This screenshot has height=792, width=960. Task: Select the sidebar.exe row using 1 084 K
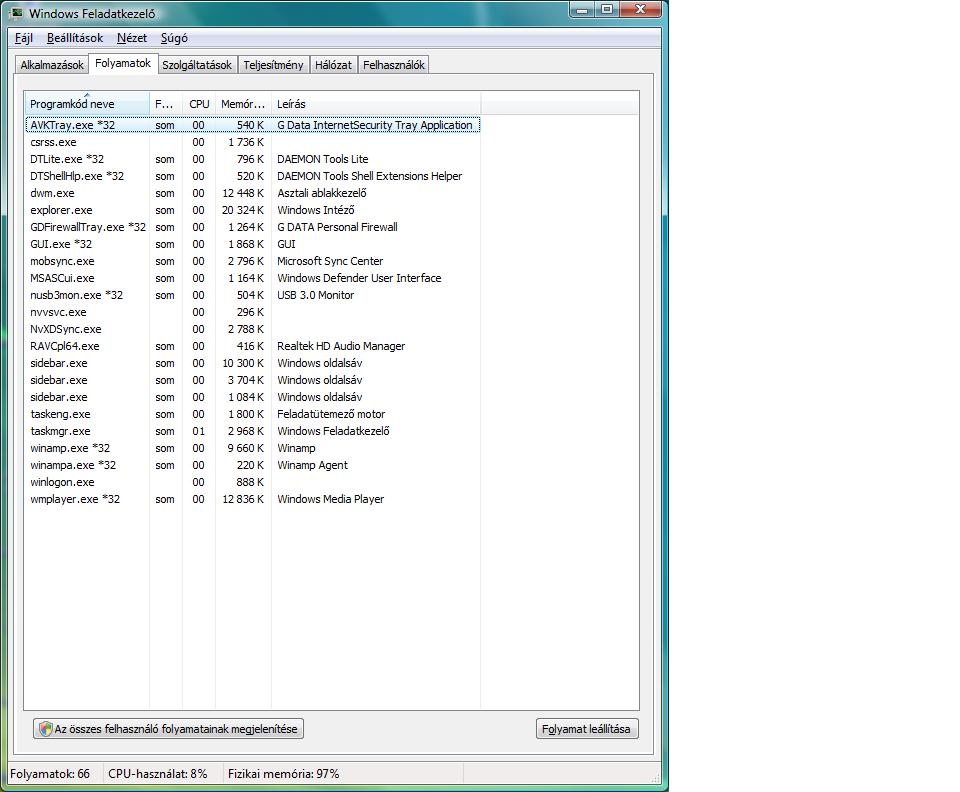point(252,397)
